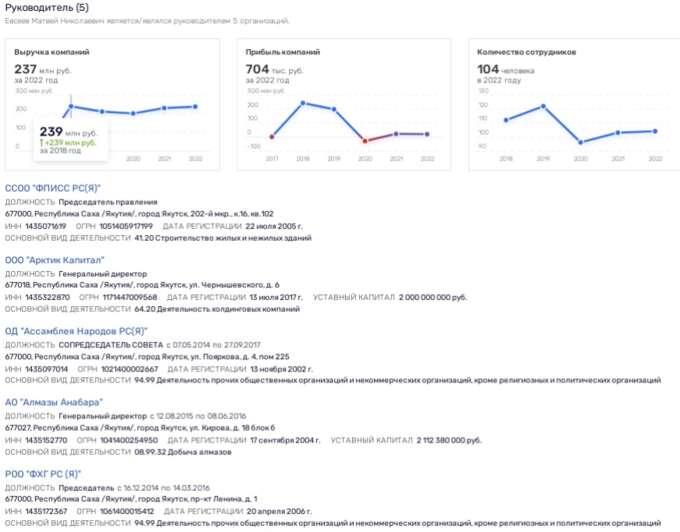Open the АО "Алмазы Анабара" company link
680x532 pixels.
(53, 402)
